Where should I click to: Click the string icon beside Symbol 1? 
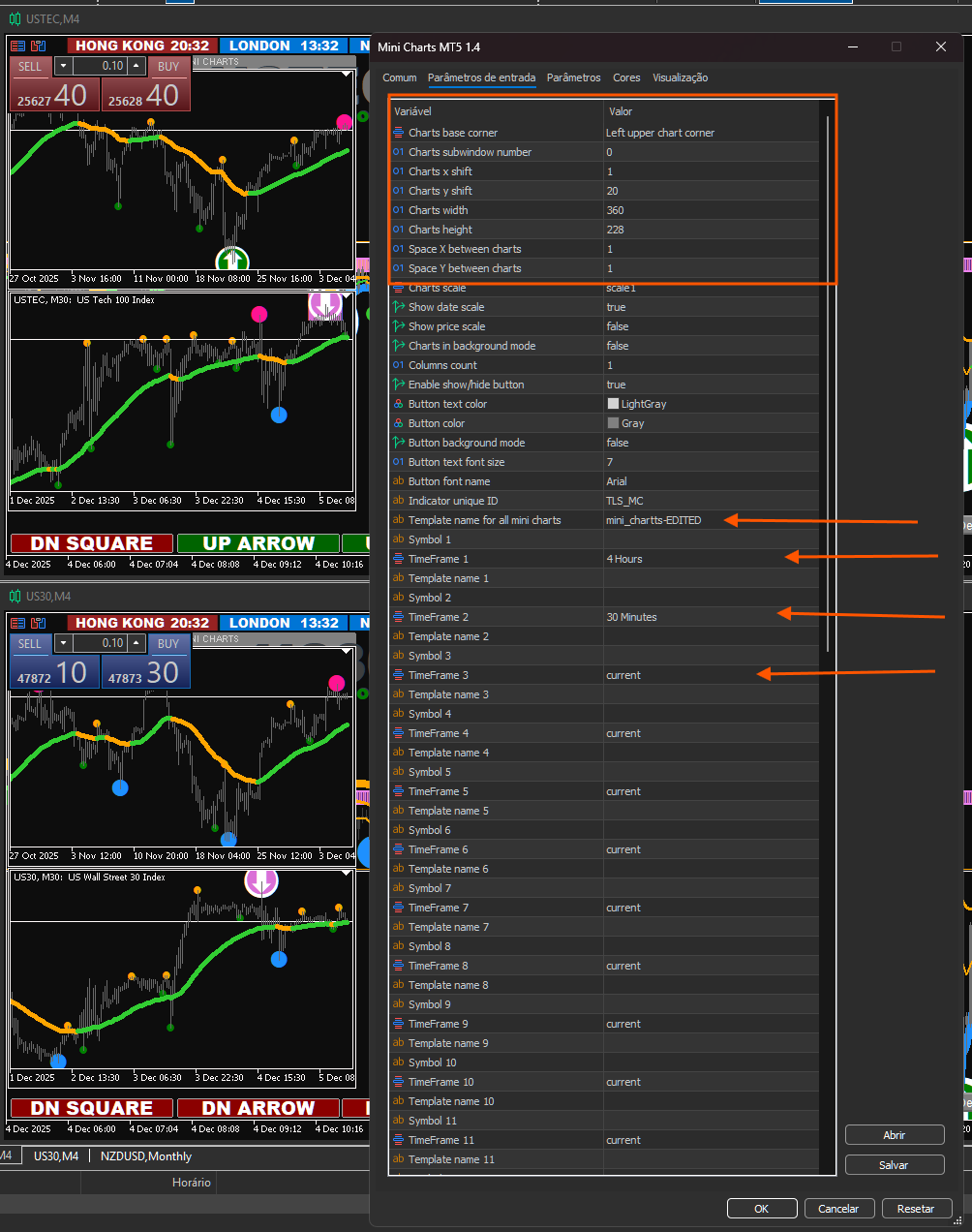[x=398, y=539]
